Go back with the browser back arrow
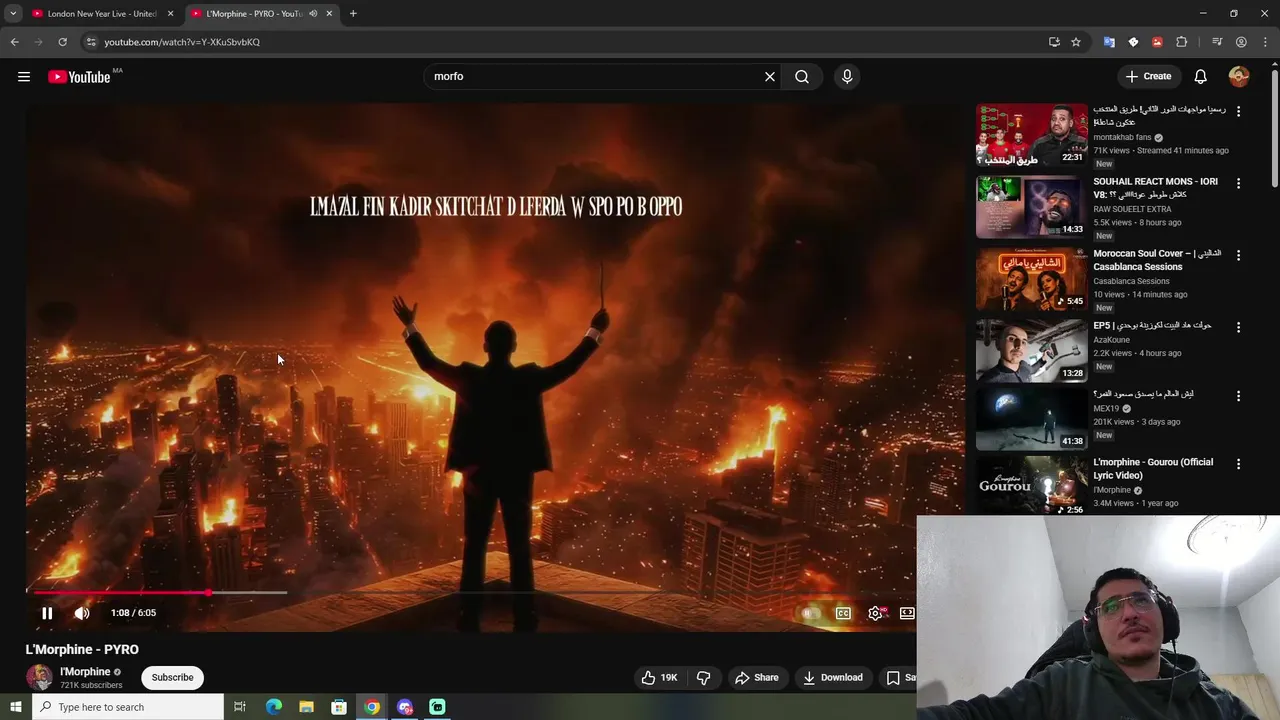Viewport: 1280px width, 720px height. (x=14, y=42)
